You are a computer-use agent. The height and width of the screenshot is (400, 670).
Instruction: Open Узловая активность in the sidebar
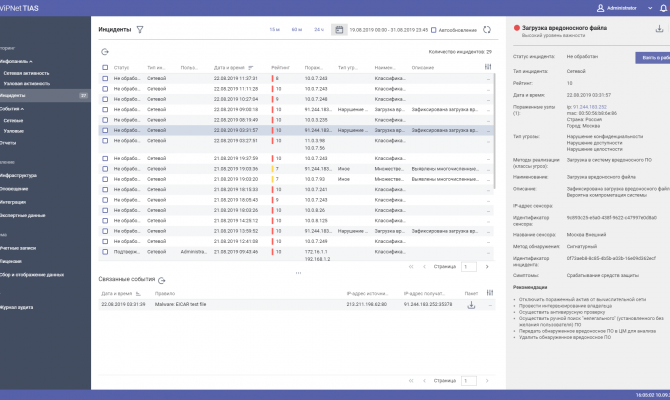26,84
